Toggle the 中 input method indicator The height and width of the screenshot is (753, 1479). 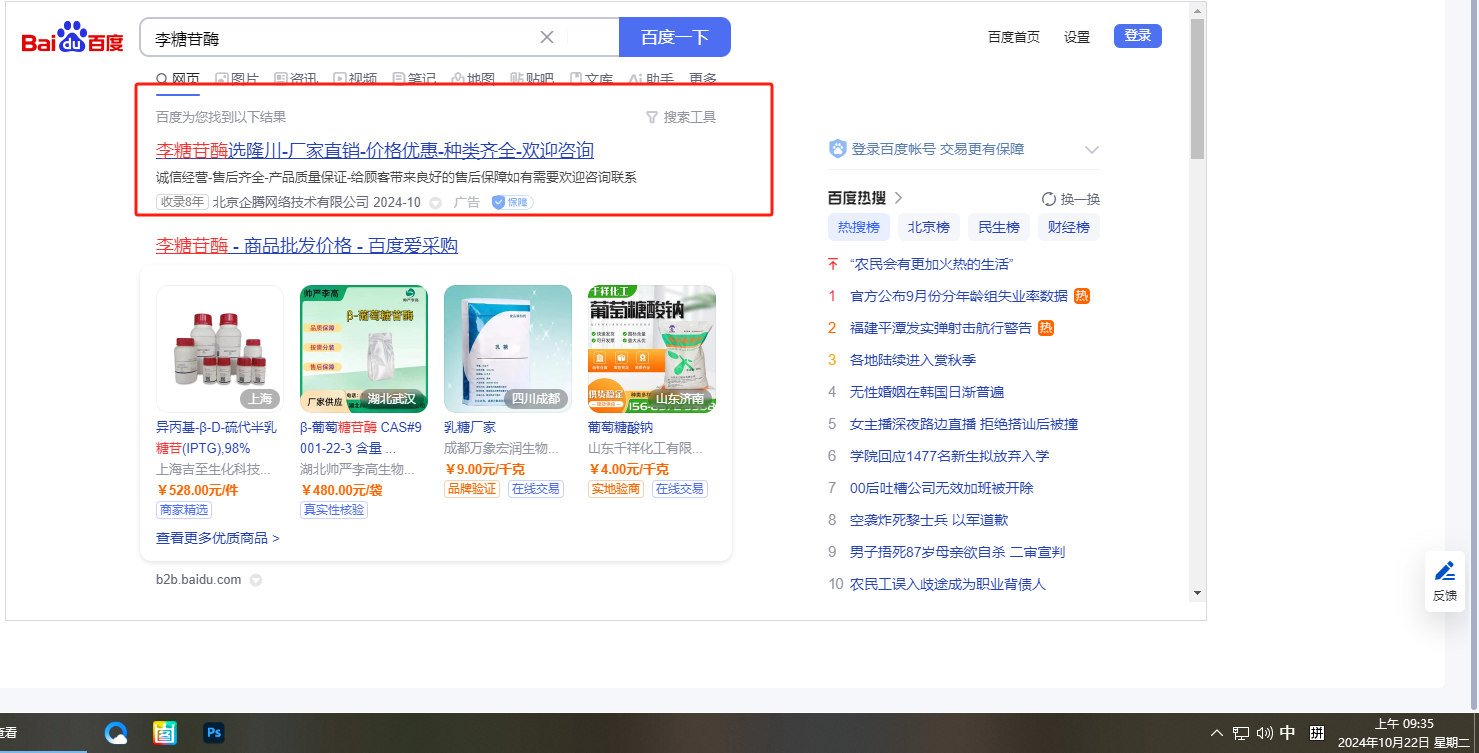(x=1288, y=733)
